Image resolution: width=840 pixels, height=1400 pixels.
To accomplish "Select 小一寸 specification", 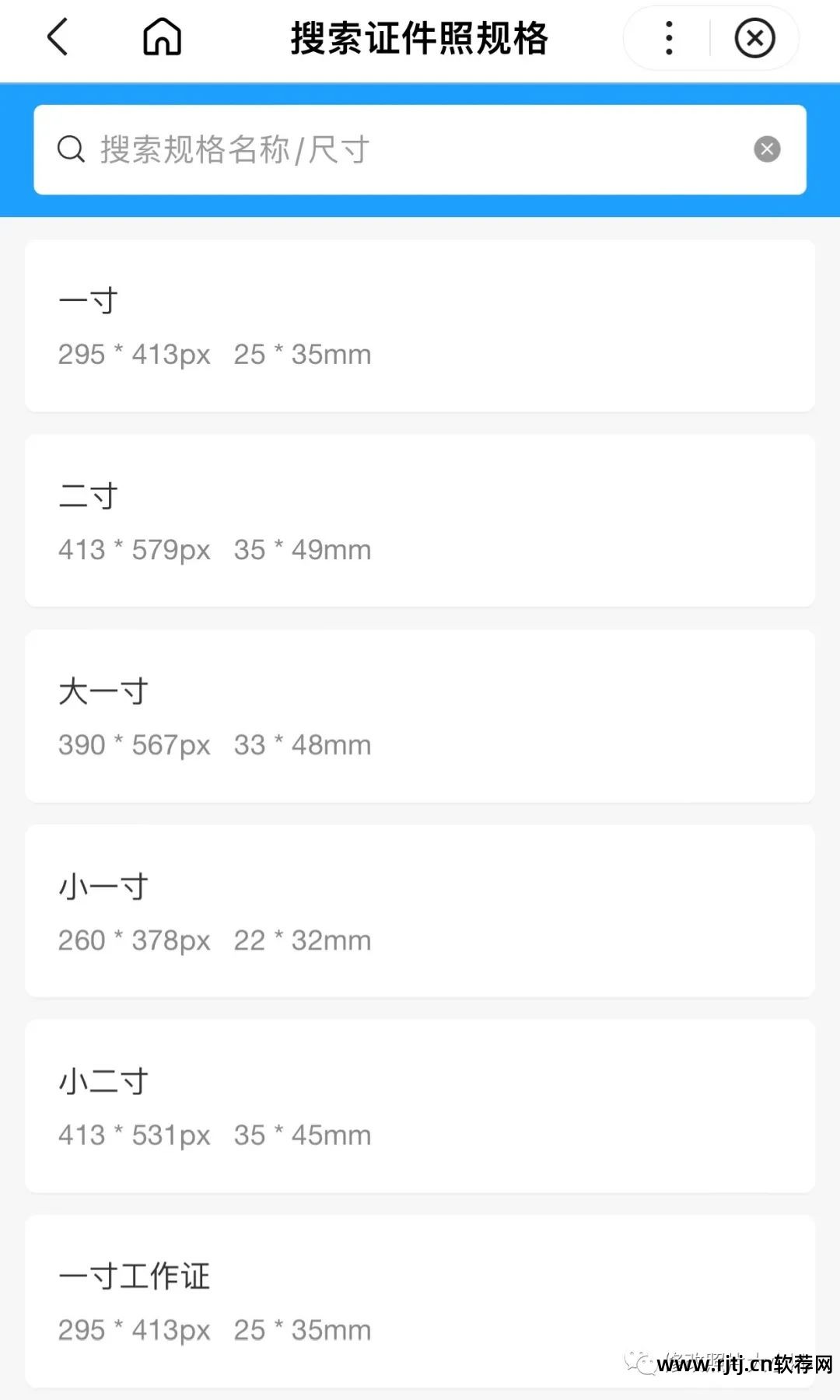I will pos(420,912).
